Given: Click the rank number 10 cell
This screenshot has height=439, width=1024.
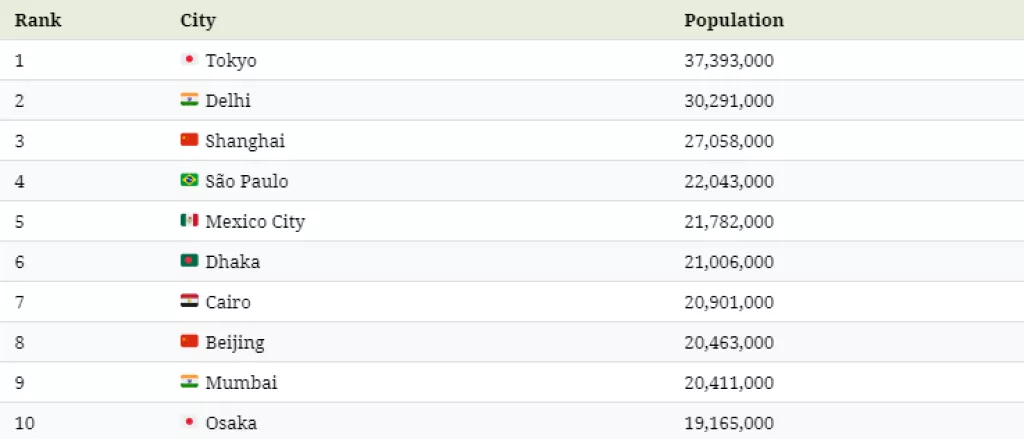Looking at the screenshot, I should [x=25, y=423].
